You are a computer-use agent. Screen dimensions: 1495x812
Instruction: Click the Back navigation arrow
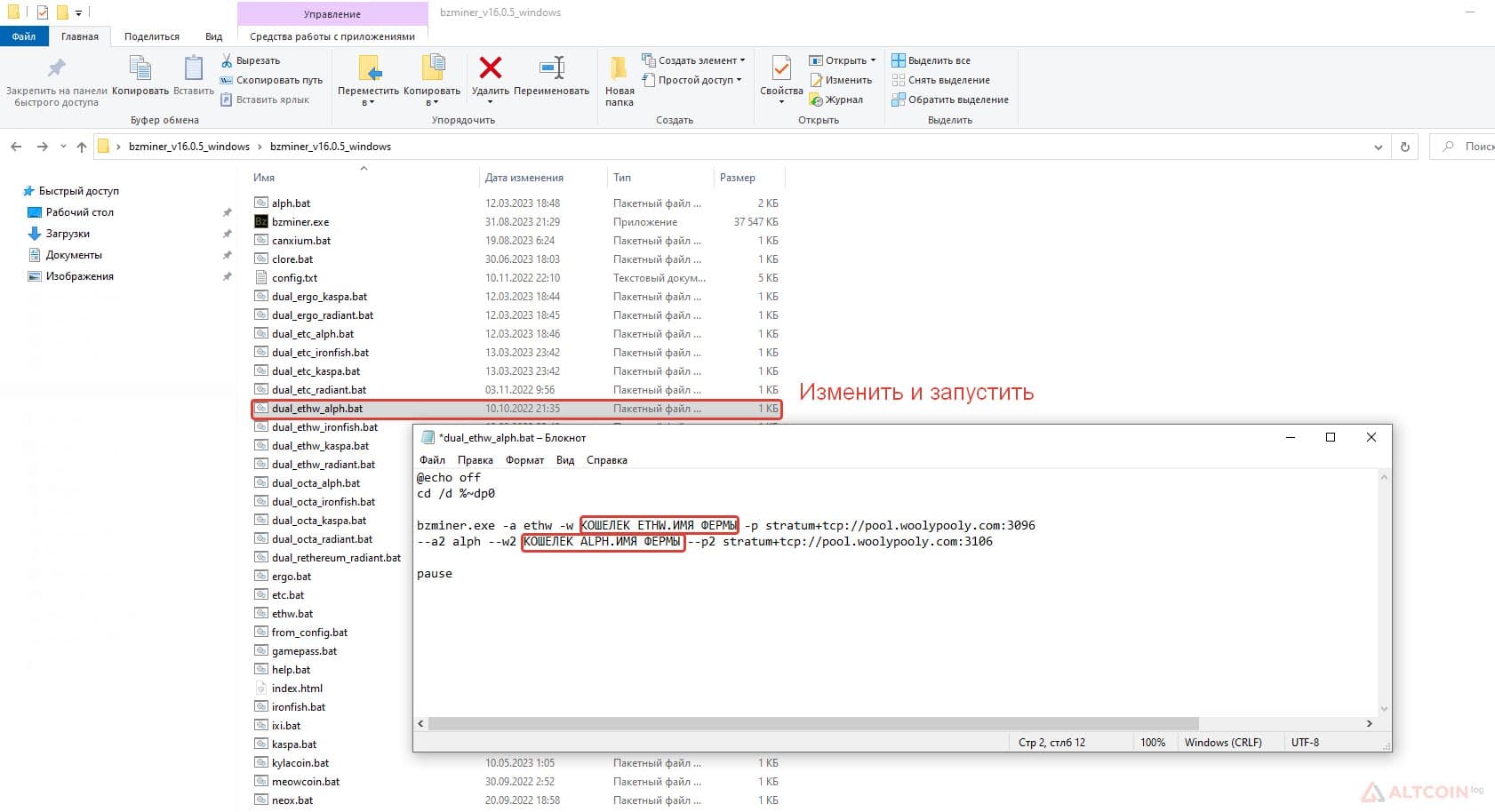click(16, 147)
